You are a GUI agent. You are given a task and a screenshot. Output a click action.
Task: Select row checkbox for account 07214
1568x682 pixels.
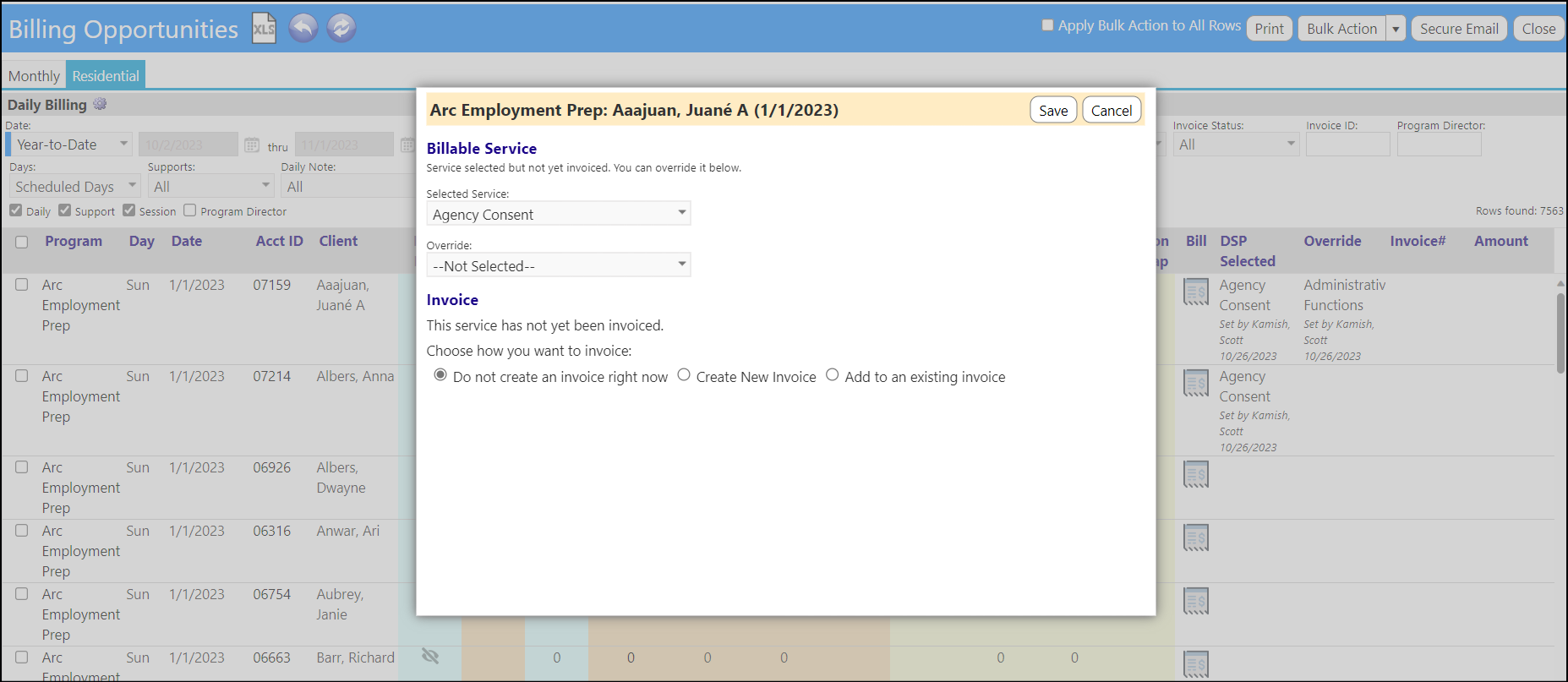tap(22, 376)
